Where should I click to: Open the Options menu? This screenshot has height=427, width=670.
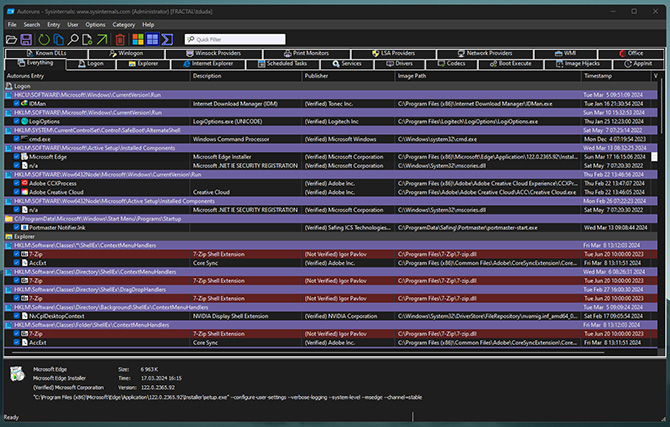click(95, 25)
